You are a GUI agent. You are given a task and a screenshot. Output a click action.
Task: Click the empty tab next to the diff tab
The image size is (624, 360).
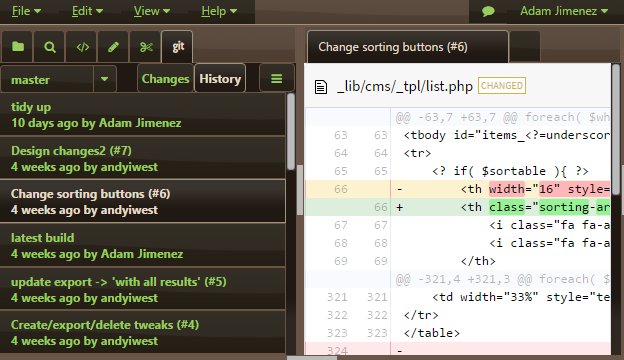(x=525, y=47)
